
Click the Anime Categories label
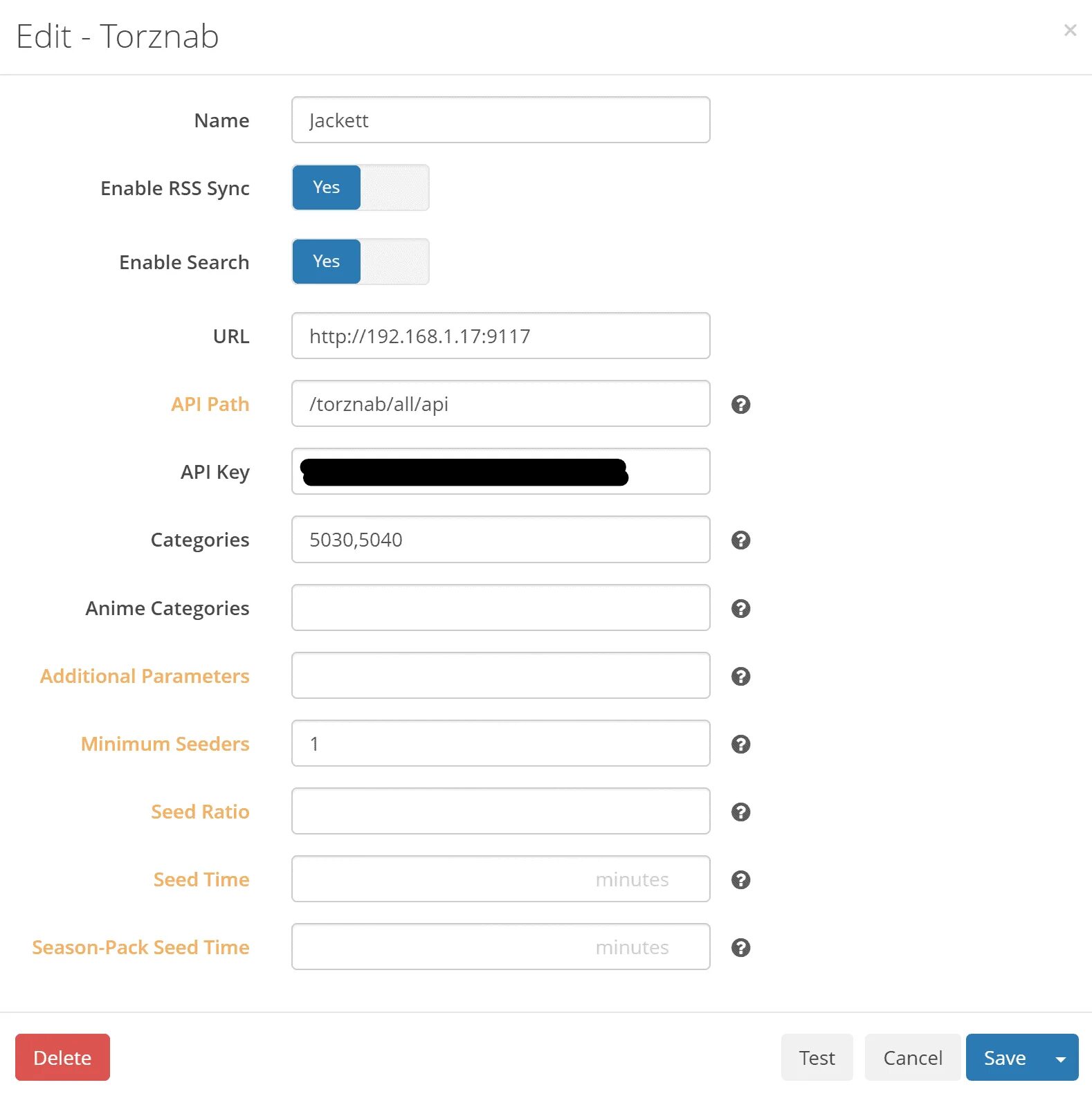click(x=167, y=608)
